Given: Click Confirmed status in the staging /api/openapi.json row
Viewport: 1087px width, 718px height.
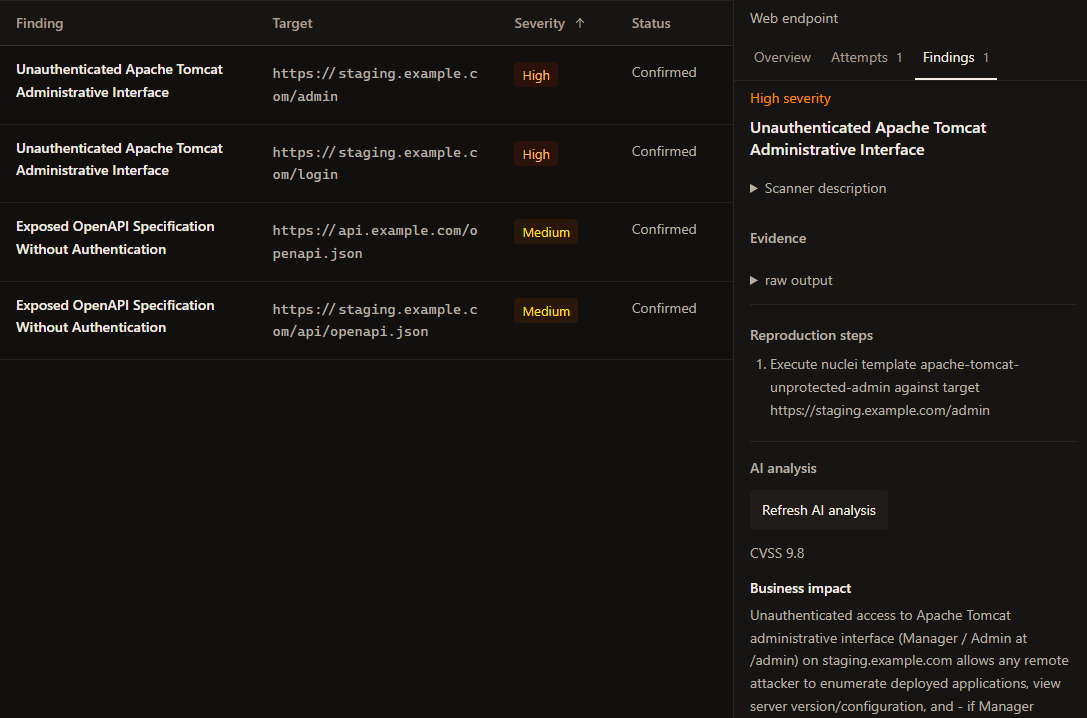Looking at the screenshot, I should (664, 308).
